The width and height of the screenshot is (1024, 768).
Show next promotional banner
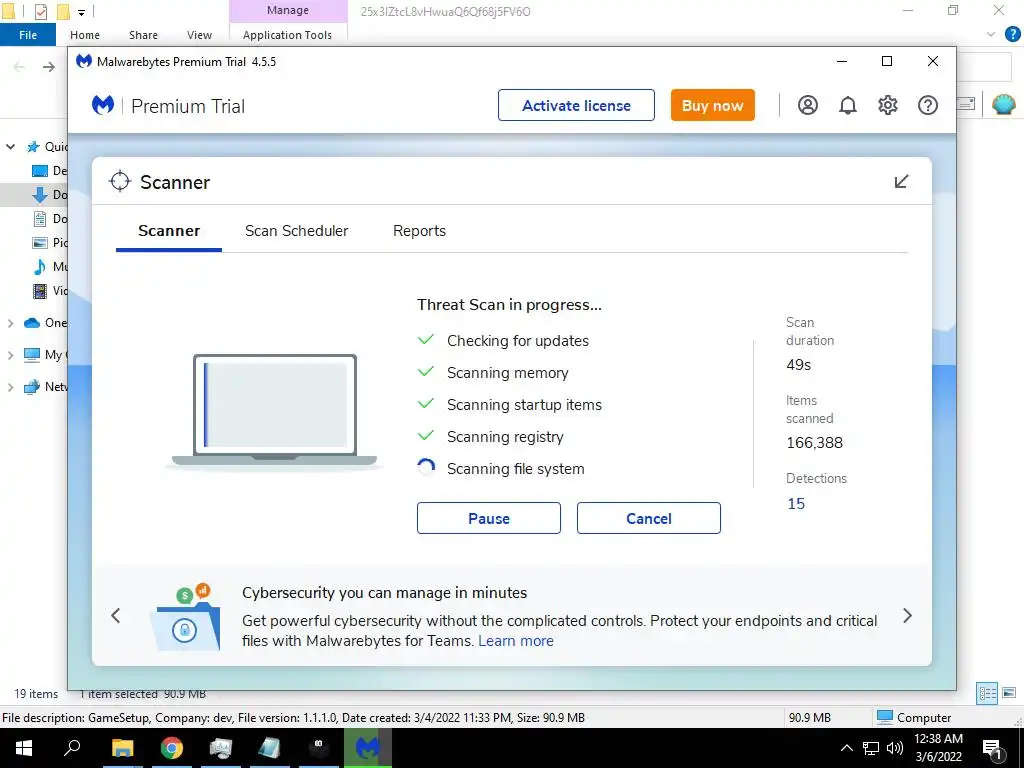907,615
